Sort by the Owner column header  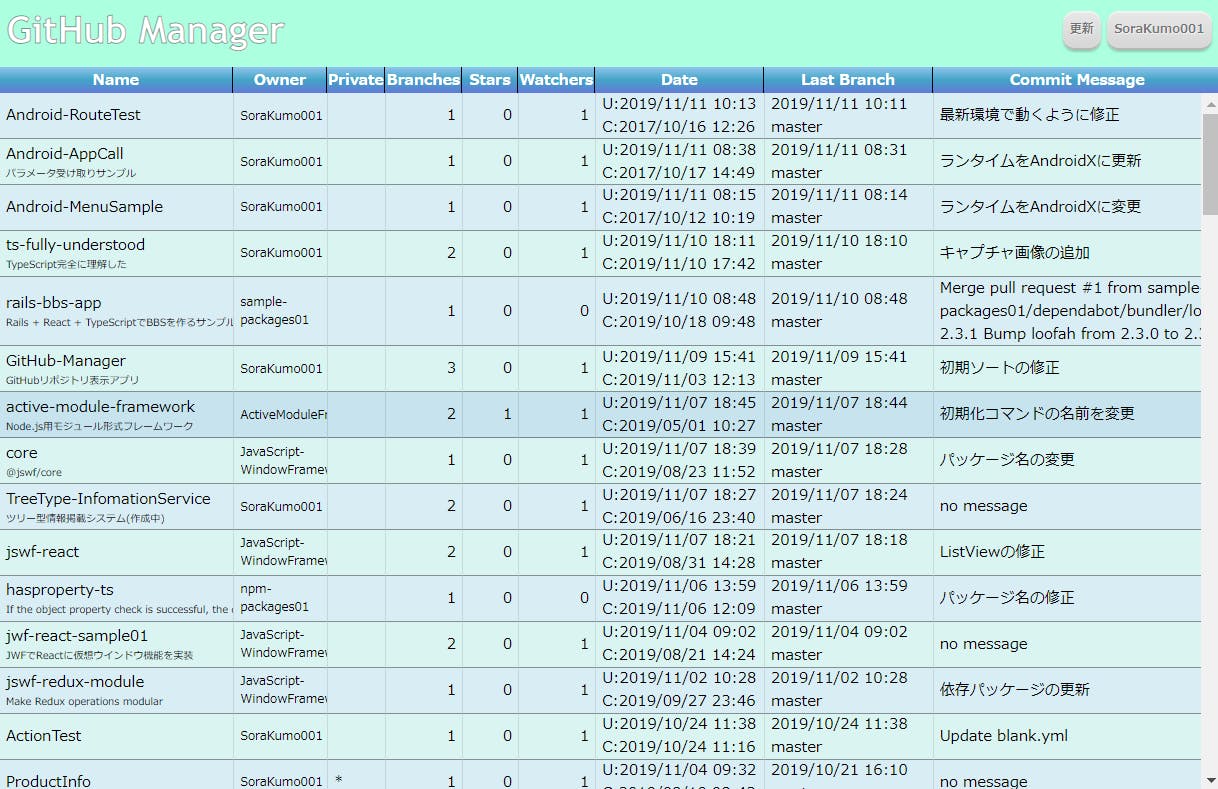pos(280,80)
